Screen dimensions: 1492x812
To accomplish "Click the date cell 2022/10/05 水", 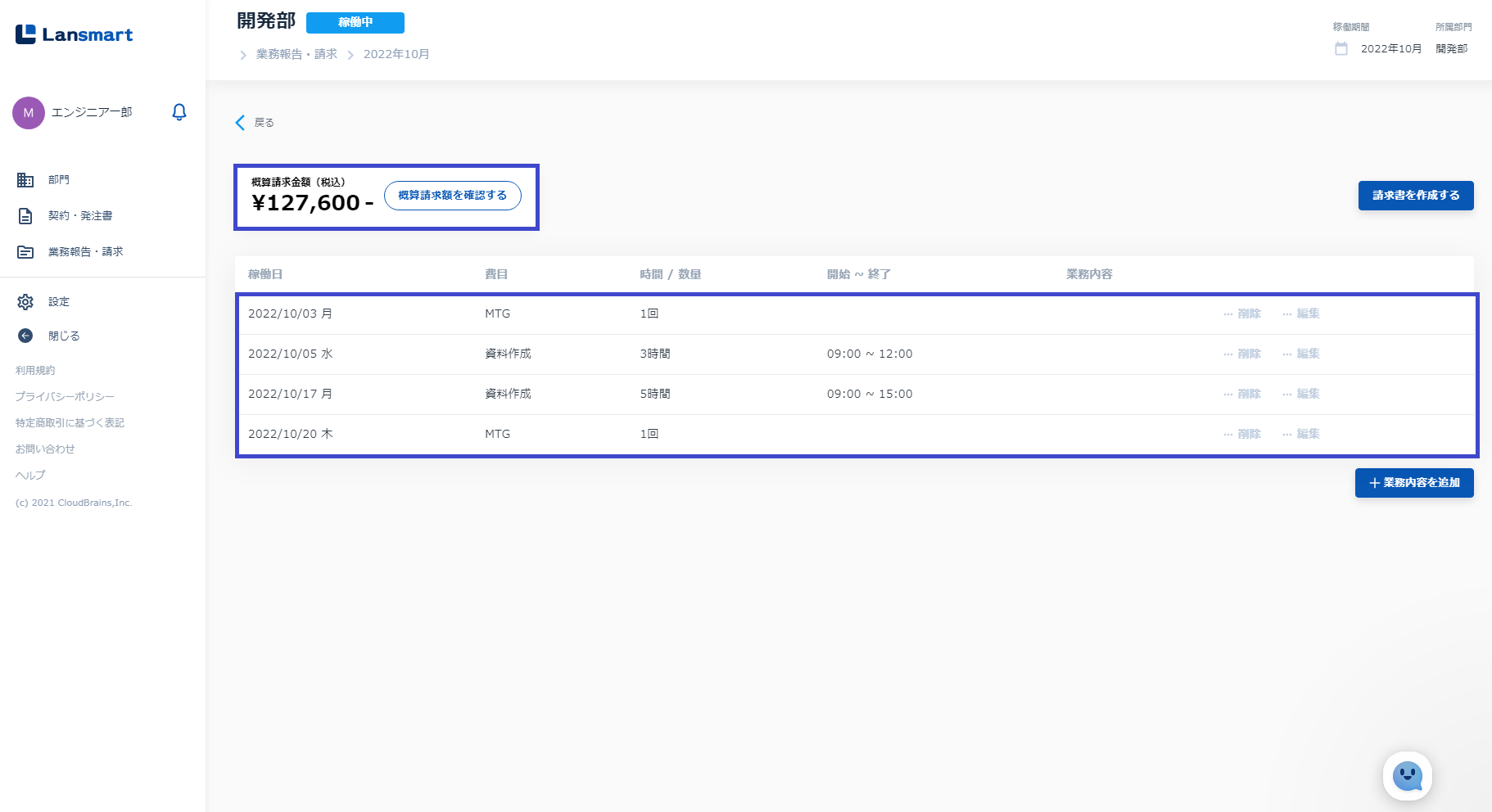I will tap(291, 354).
